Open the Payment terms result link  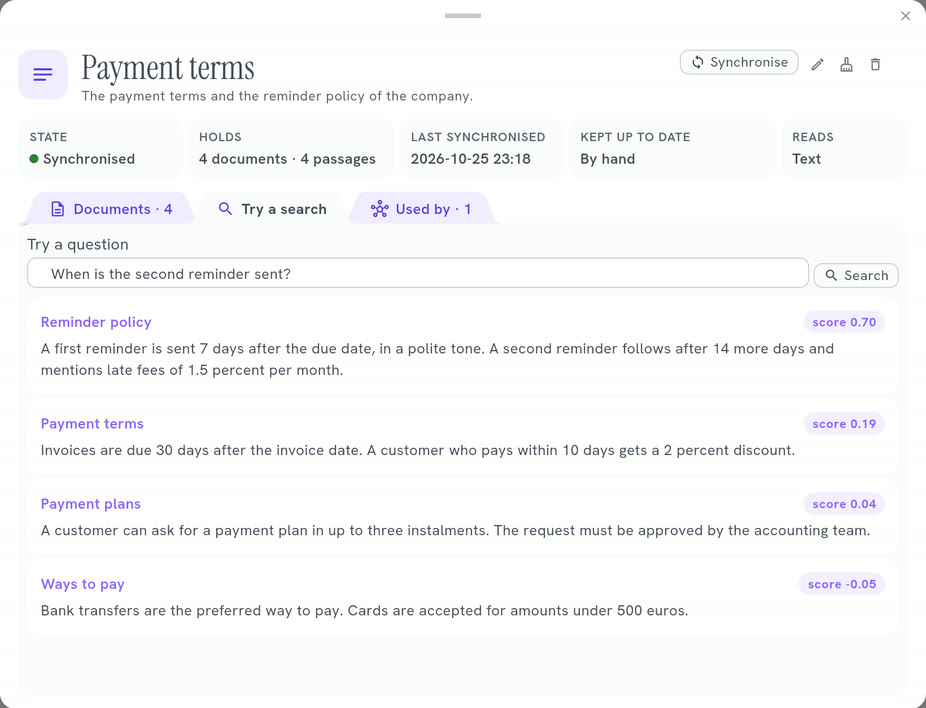(x=92, y=423)
